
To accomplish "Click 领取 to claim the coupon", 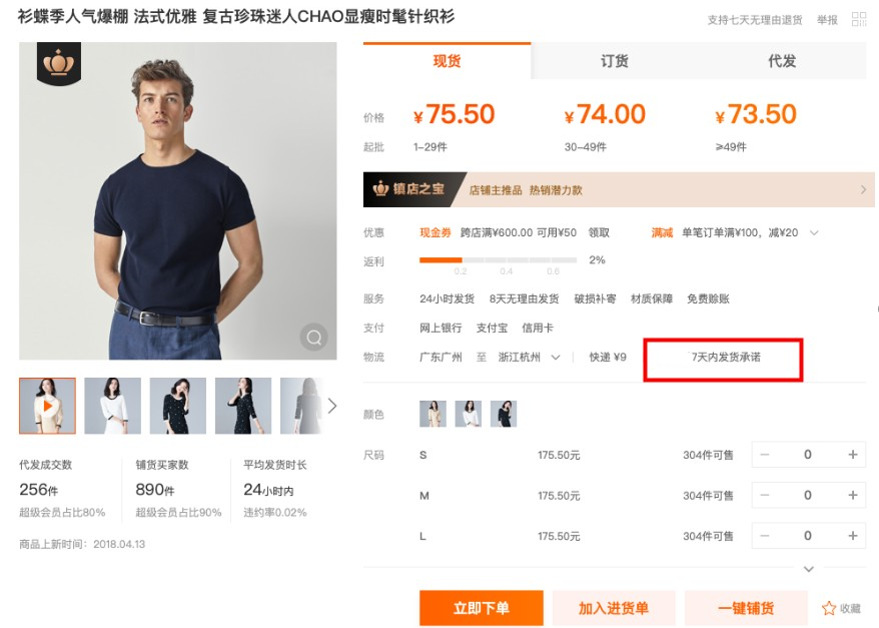I will (x=598, y=233).
